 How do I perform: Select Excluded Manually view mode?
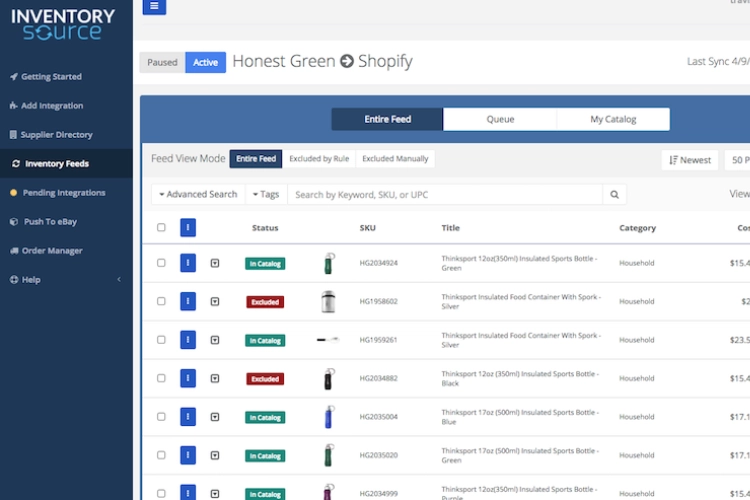click(x=395, y=159)
